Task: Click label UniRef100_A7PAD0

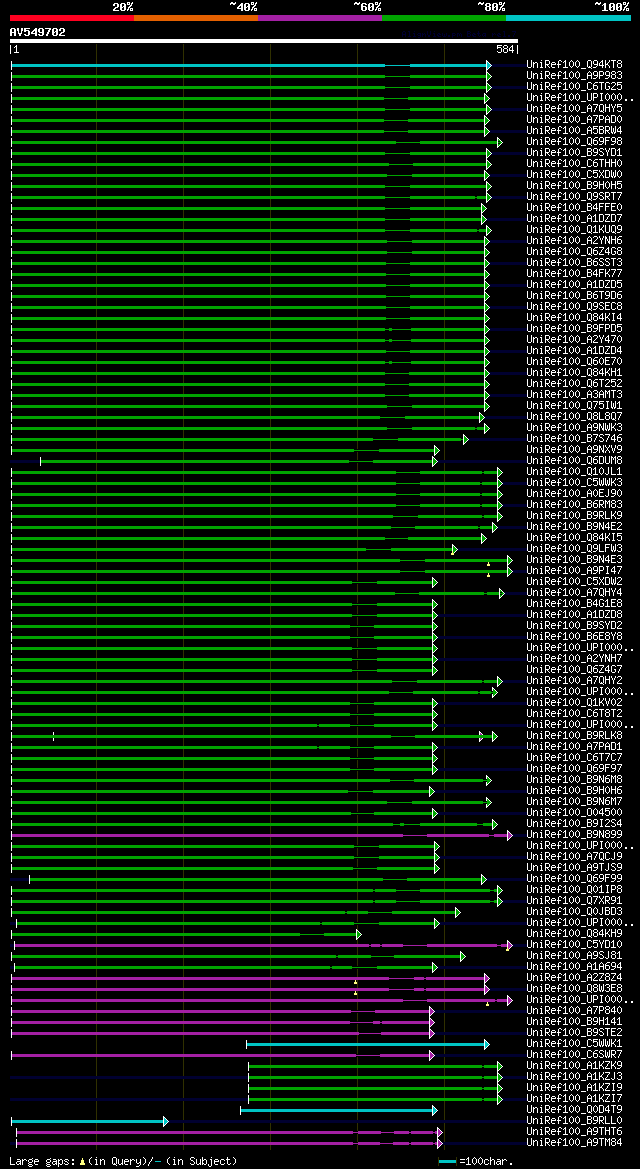Action: (574, 119)
